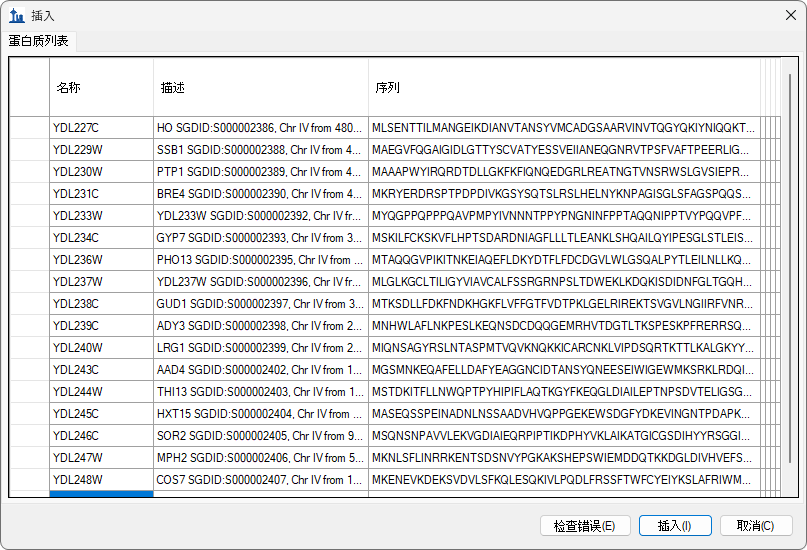The height and width of the screenshot is (550, 807).
Task: Click the 名称 column header
Action: pyautogui.click(x=100, y=88)
